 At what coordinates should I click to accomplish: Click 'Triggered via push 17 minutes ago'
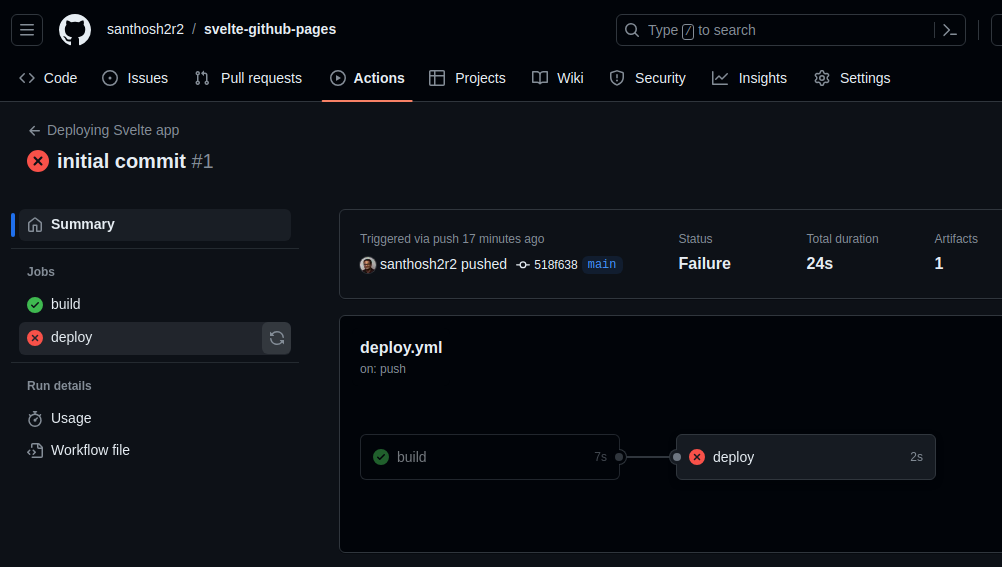(x=452, y=239)
